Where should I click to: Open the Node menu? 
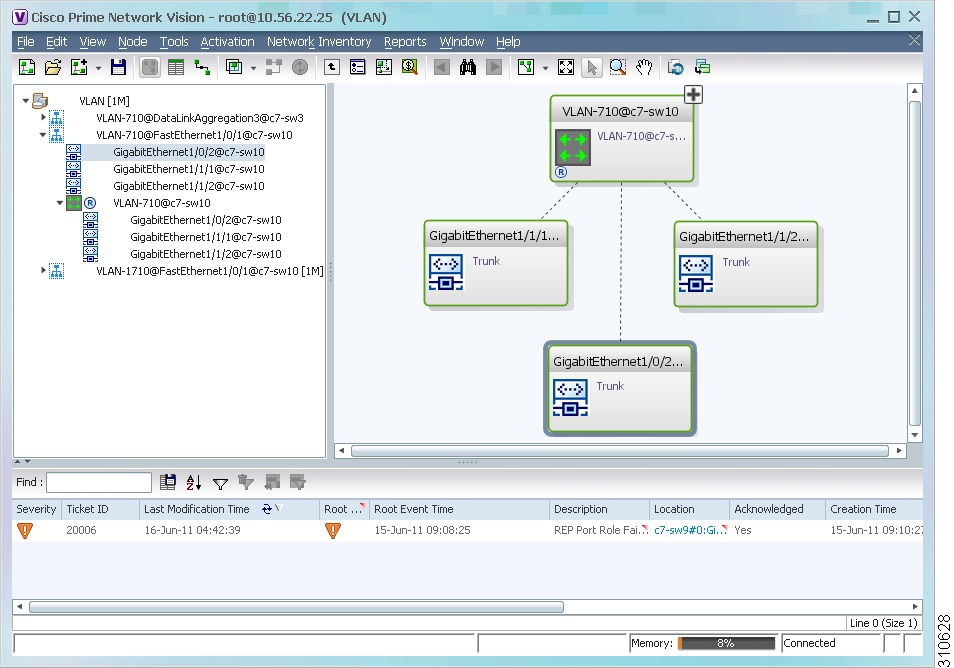point(133,41)
